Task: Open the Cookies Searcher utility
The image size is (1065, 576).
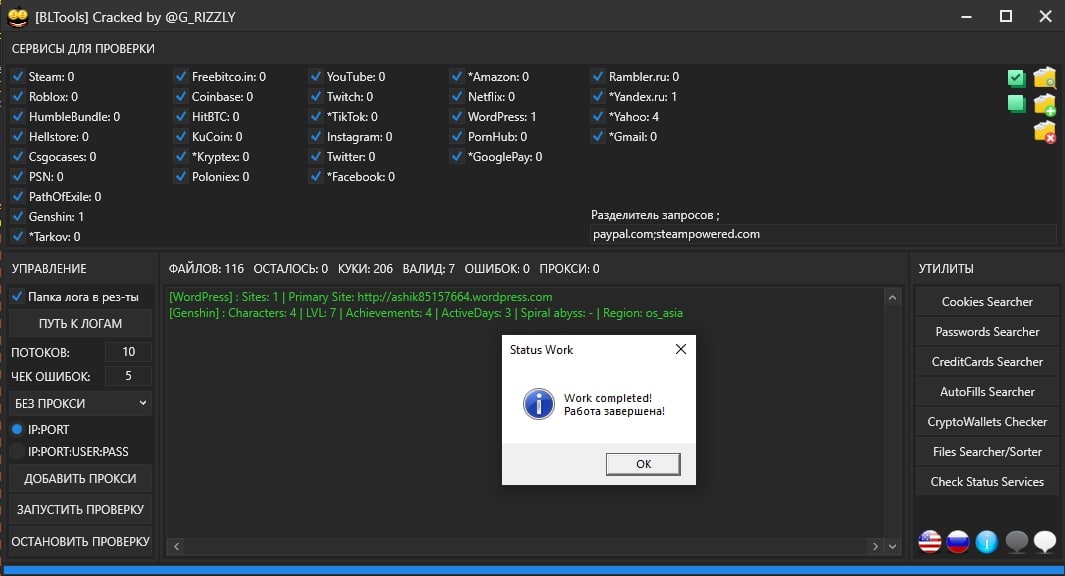Action: [x=987, y=302]
